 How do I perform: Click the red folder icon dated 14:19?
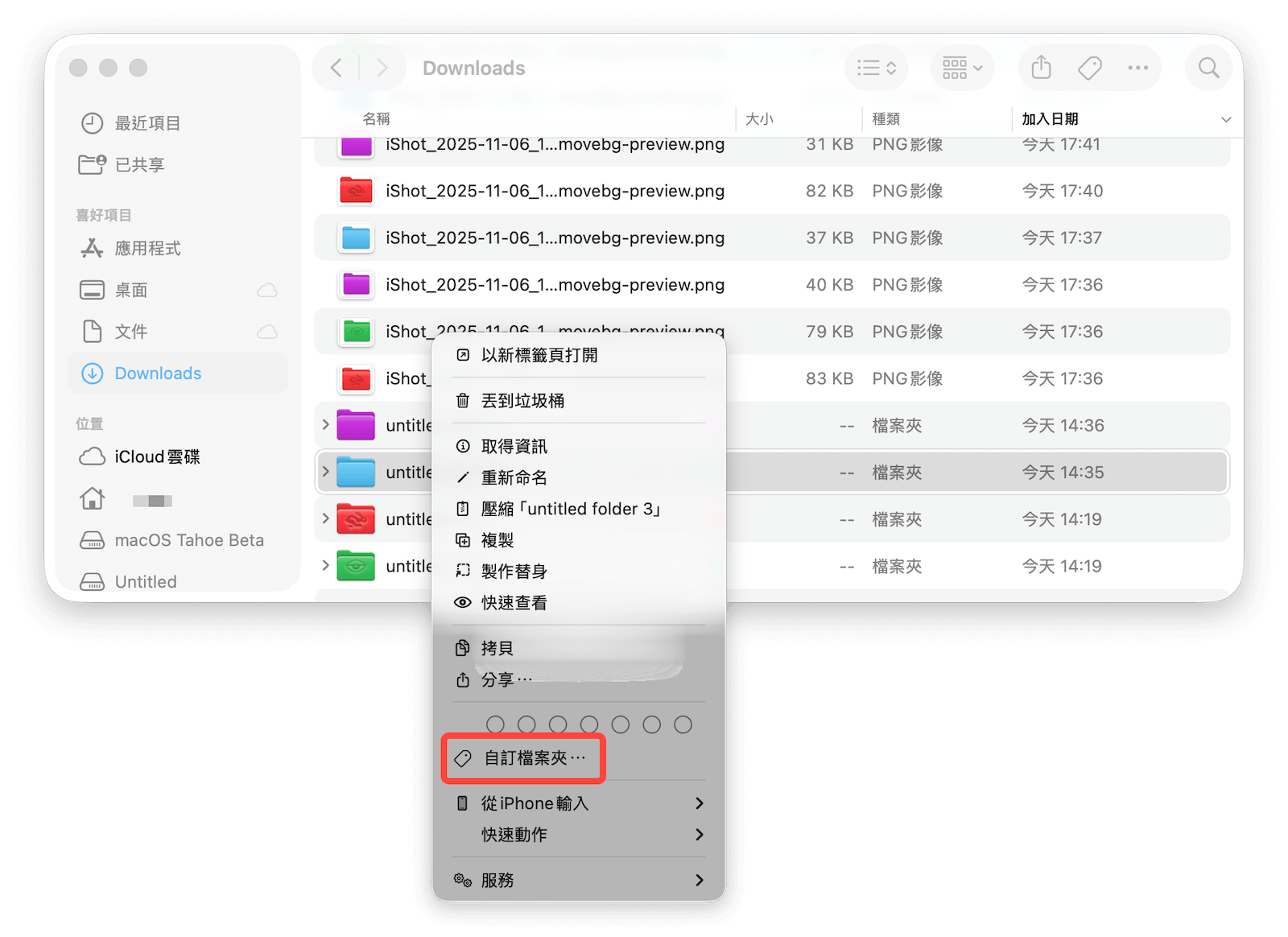(356, 519)
